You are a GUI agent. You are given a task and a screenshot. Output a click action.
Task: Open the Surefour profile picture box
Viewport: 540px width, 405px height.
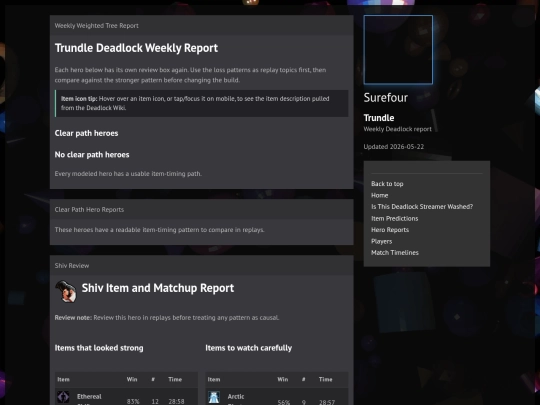pyautogui.click(x=398, y=50)
